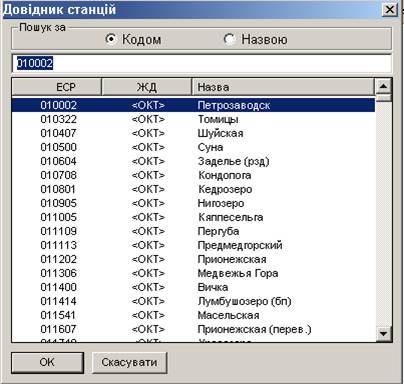Select the Предмедгорский station row

193,245
